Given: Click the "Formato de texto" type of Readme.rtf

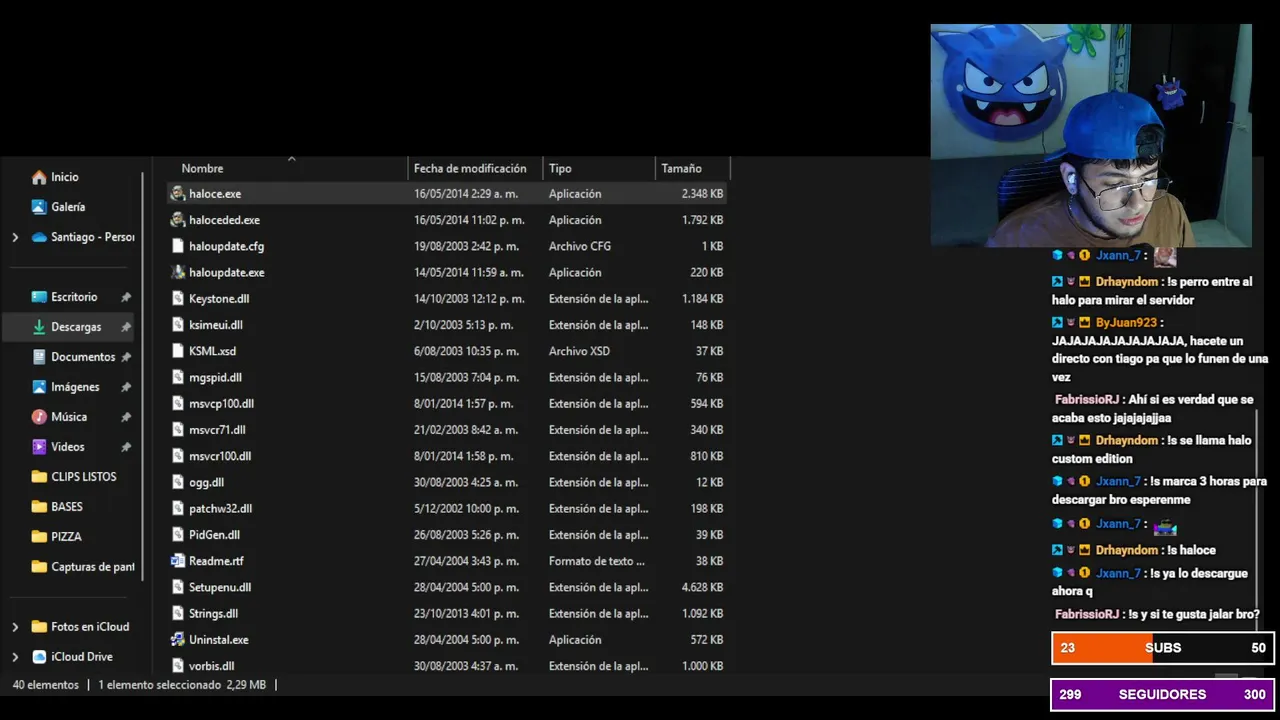Looking at the screenshot, I should pos(596,561).
